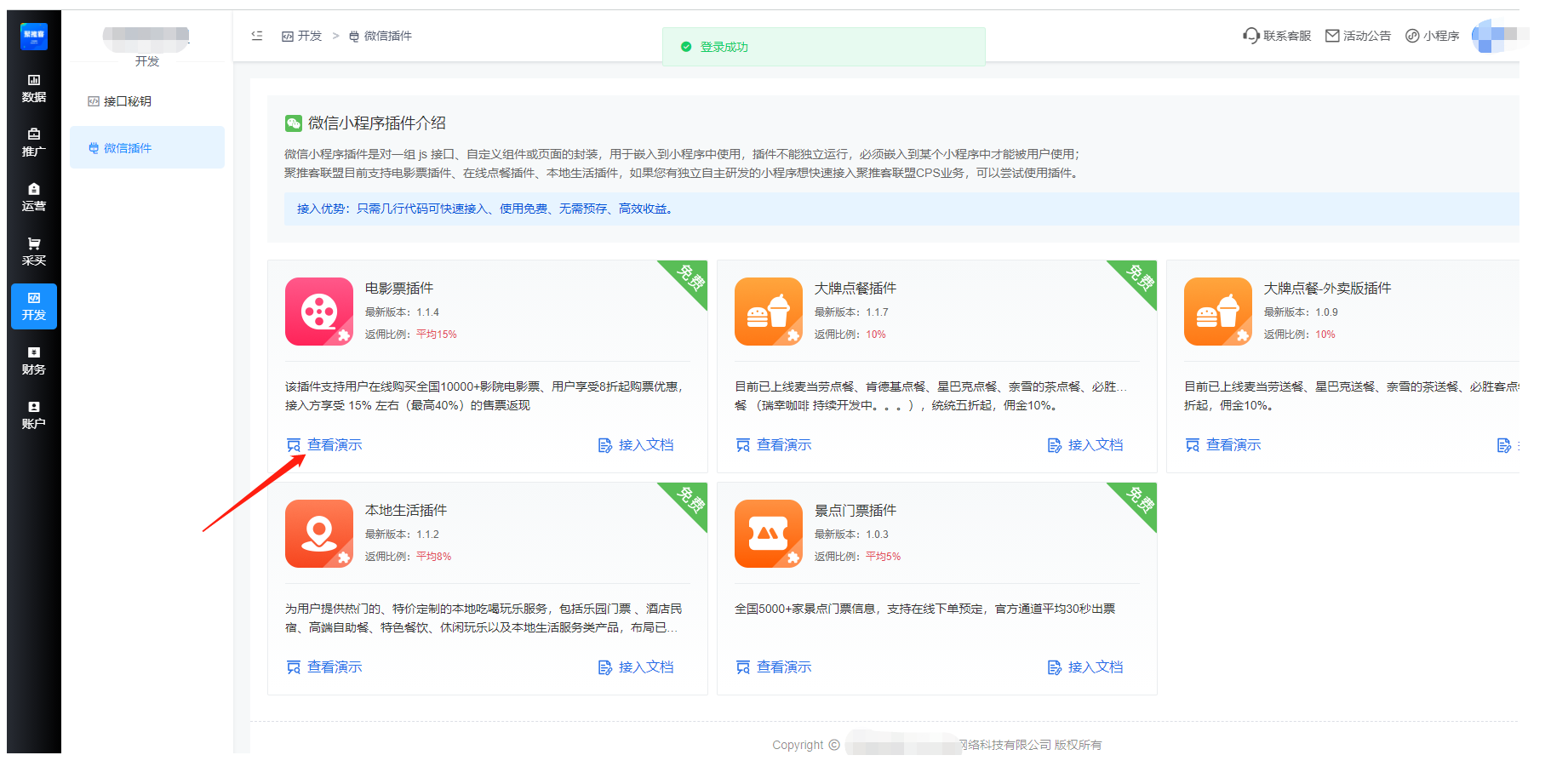Select 微信插件 menu item
Image resolution: width=1568 pixels, height=778 pixels.
[147, 148]
